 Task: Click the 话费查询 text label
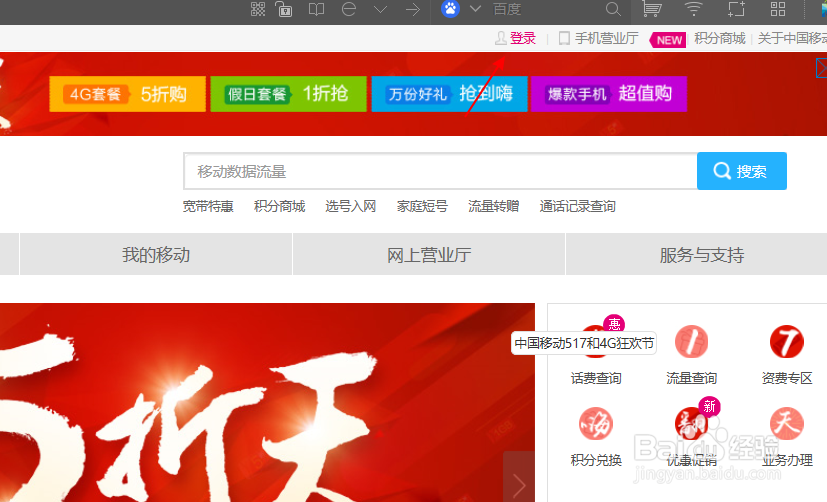click(596, 378)
